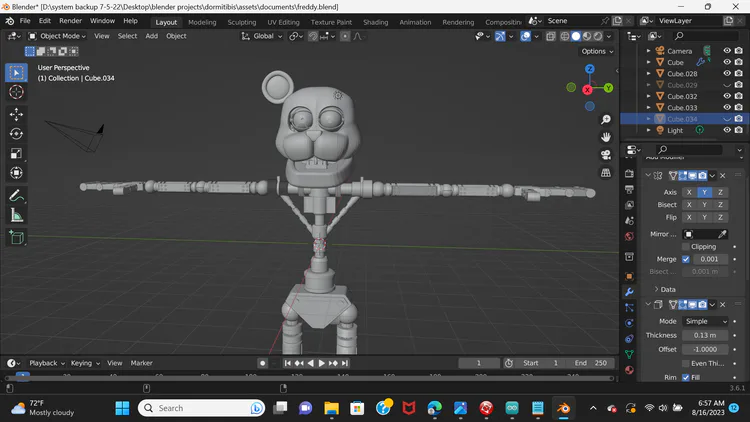Viewport: 750px width, 422px height.
Task: Open the Render menu
Action: (x=71, y=21)
